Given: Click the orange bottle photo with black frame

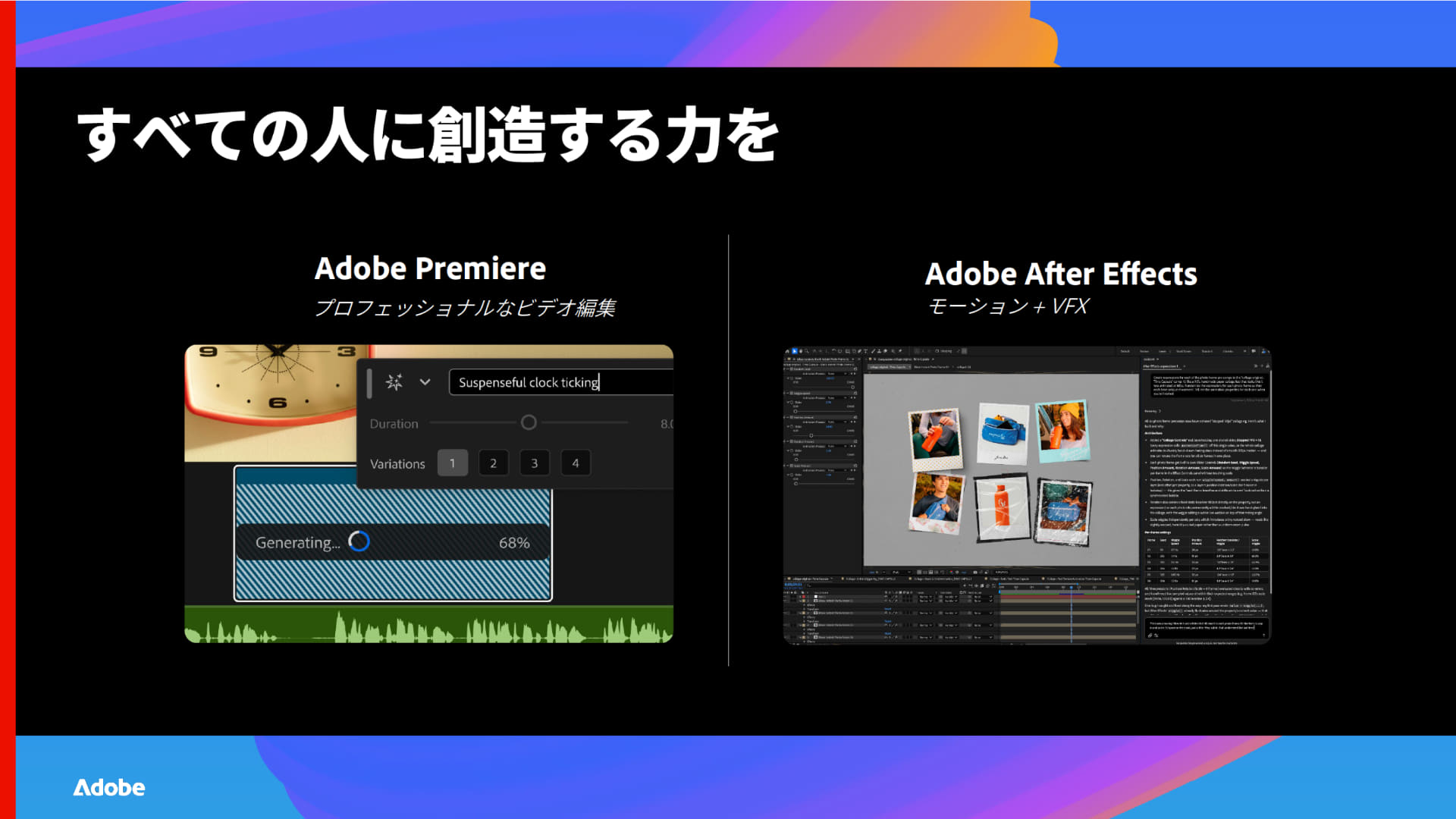Looking at the screenshot, I should tap(1002, 507).
